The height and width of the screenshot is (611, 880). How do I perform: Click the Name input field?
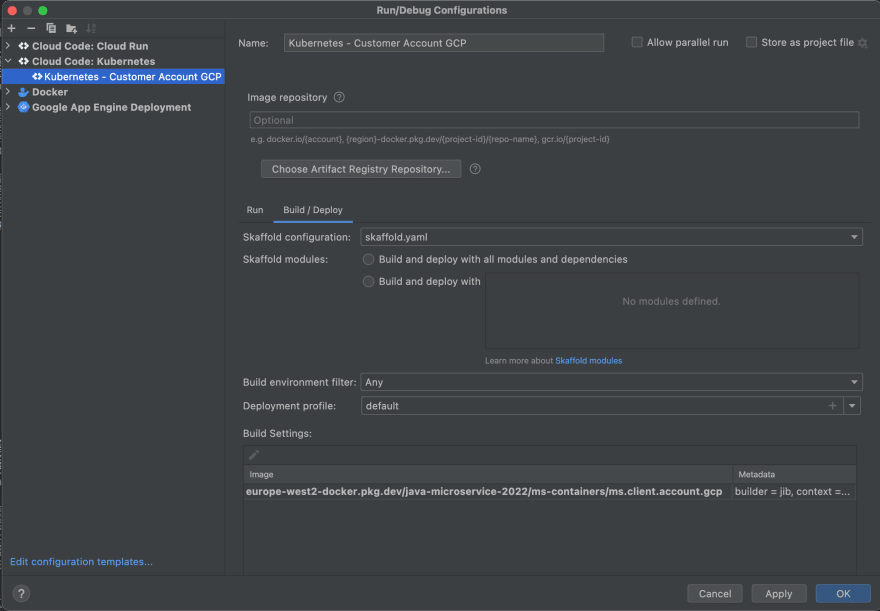click(x=443, y=43)
